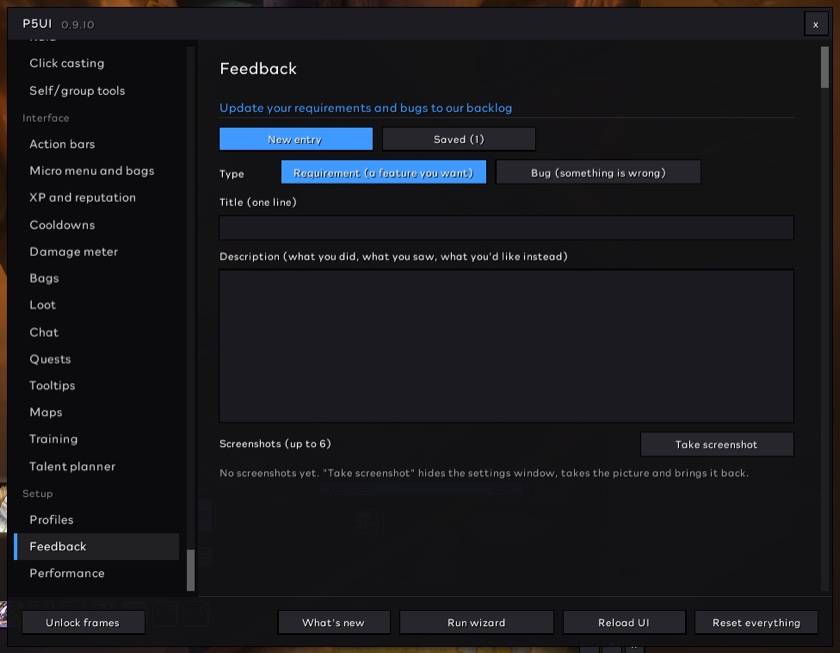Click Run wizard button

(x=476, y=622)
